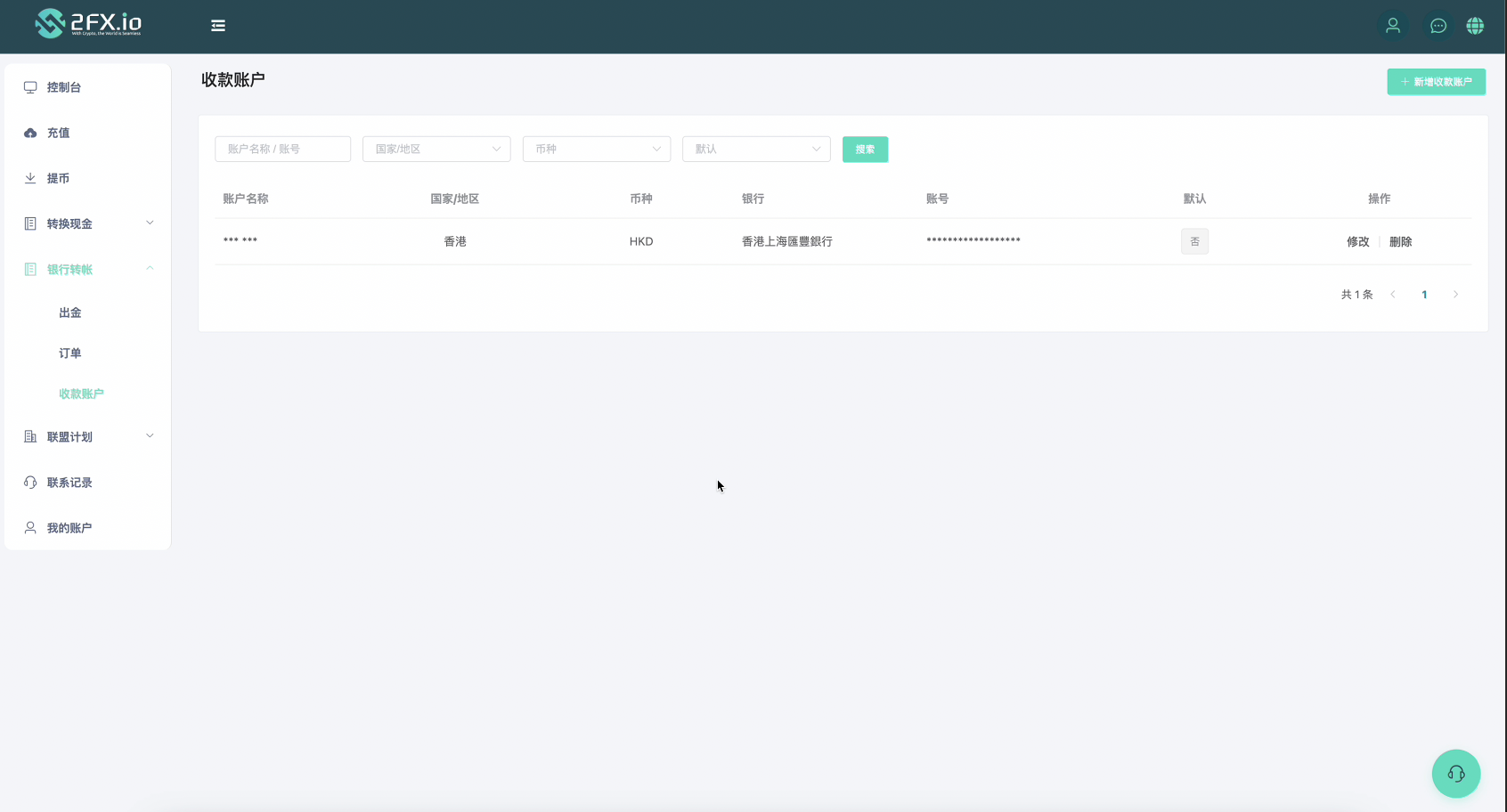Go to 出金 submenu item
1507x812 pixels.
coord(70,313)
